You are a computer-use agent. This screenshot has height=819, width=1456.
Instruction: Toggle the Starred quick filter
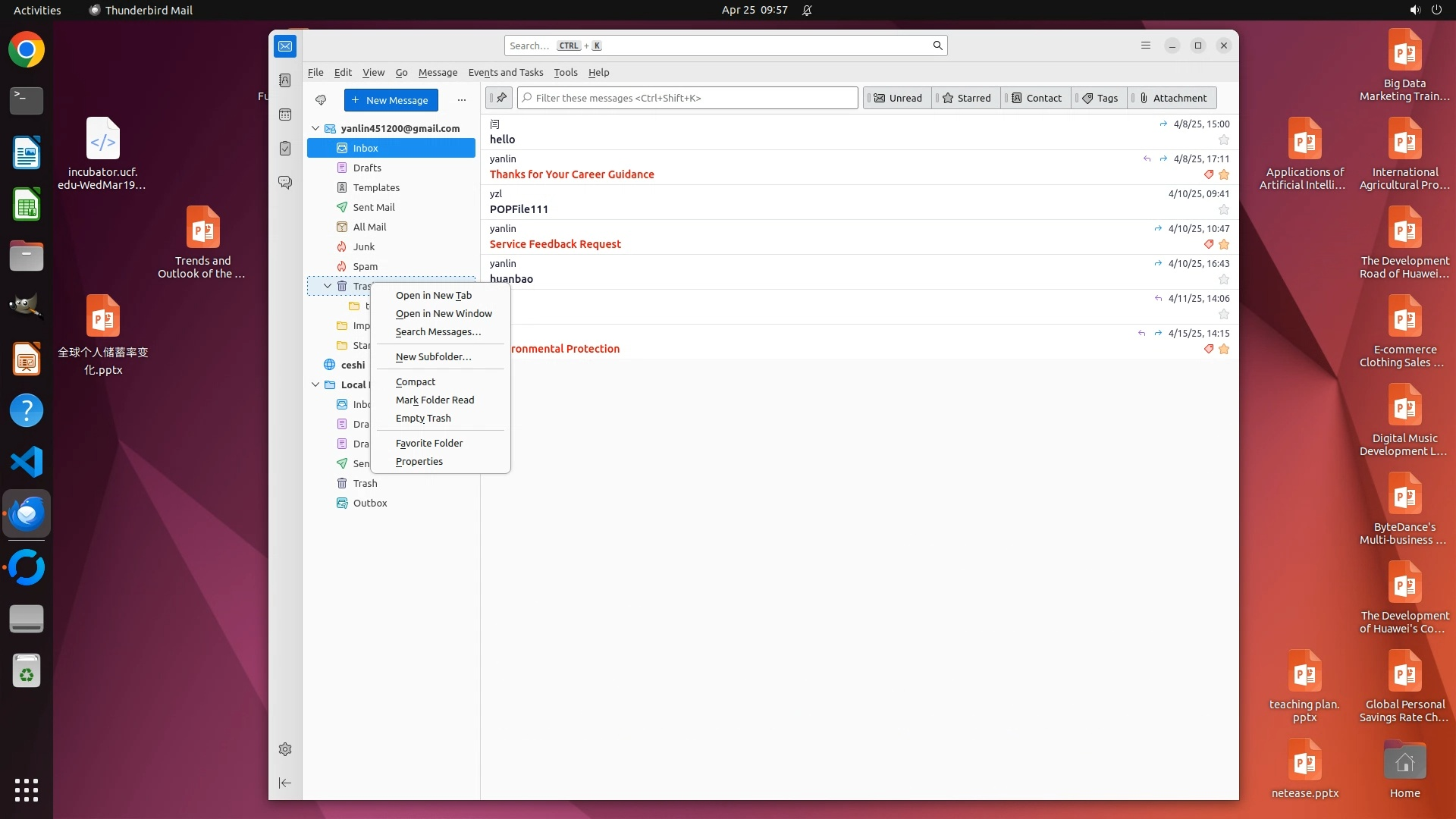966,98
